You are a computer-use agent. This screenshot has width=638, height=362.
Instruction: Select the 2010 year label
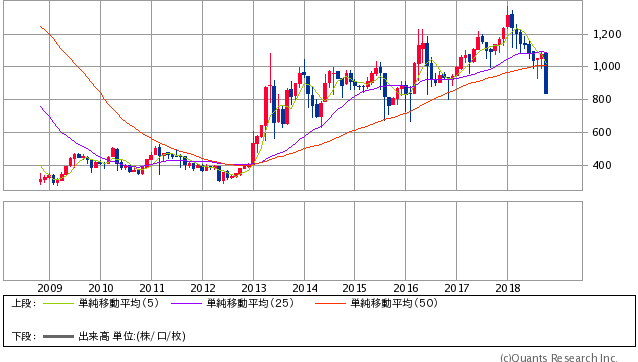pos(101,288)
